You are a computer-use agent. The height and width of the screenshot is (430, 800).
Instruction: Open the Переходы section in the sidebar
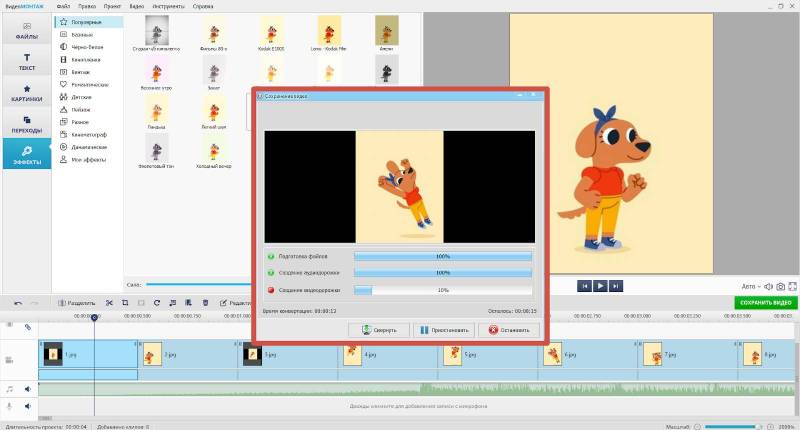tap(27, 124)
